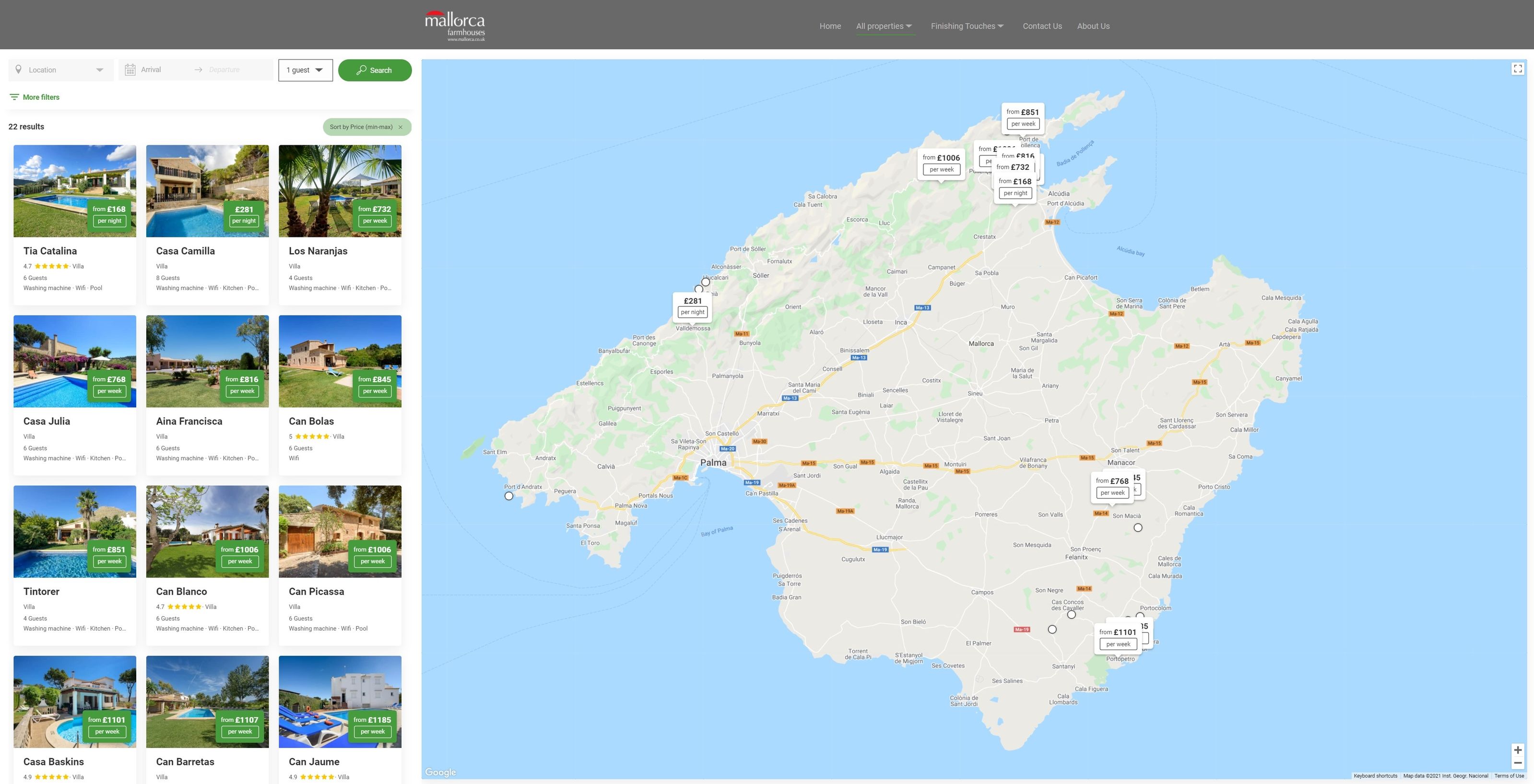
Task: Click the Palma label on the map
Action: click(x=713, y=463)
